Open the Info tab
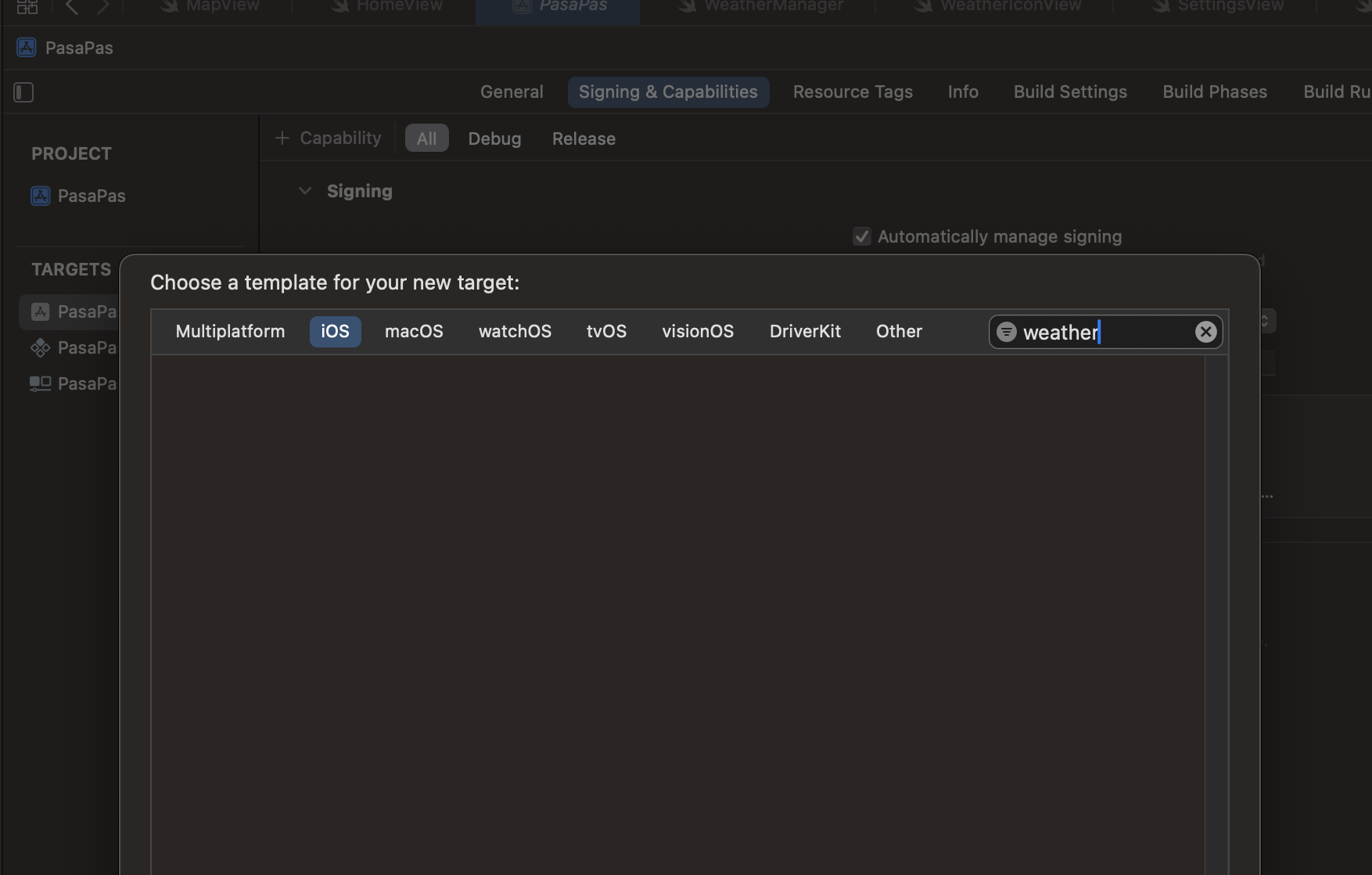 point(963,92)
